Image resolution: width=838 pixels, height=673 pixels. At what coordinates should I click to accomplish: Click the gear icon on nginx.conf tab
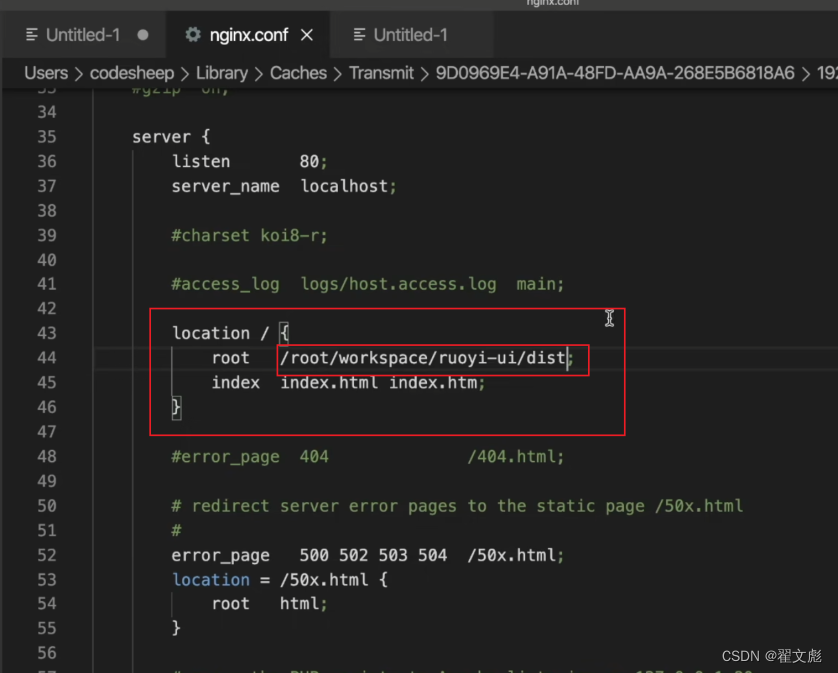193,35
